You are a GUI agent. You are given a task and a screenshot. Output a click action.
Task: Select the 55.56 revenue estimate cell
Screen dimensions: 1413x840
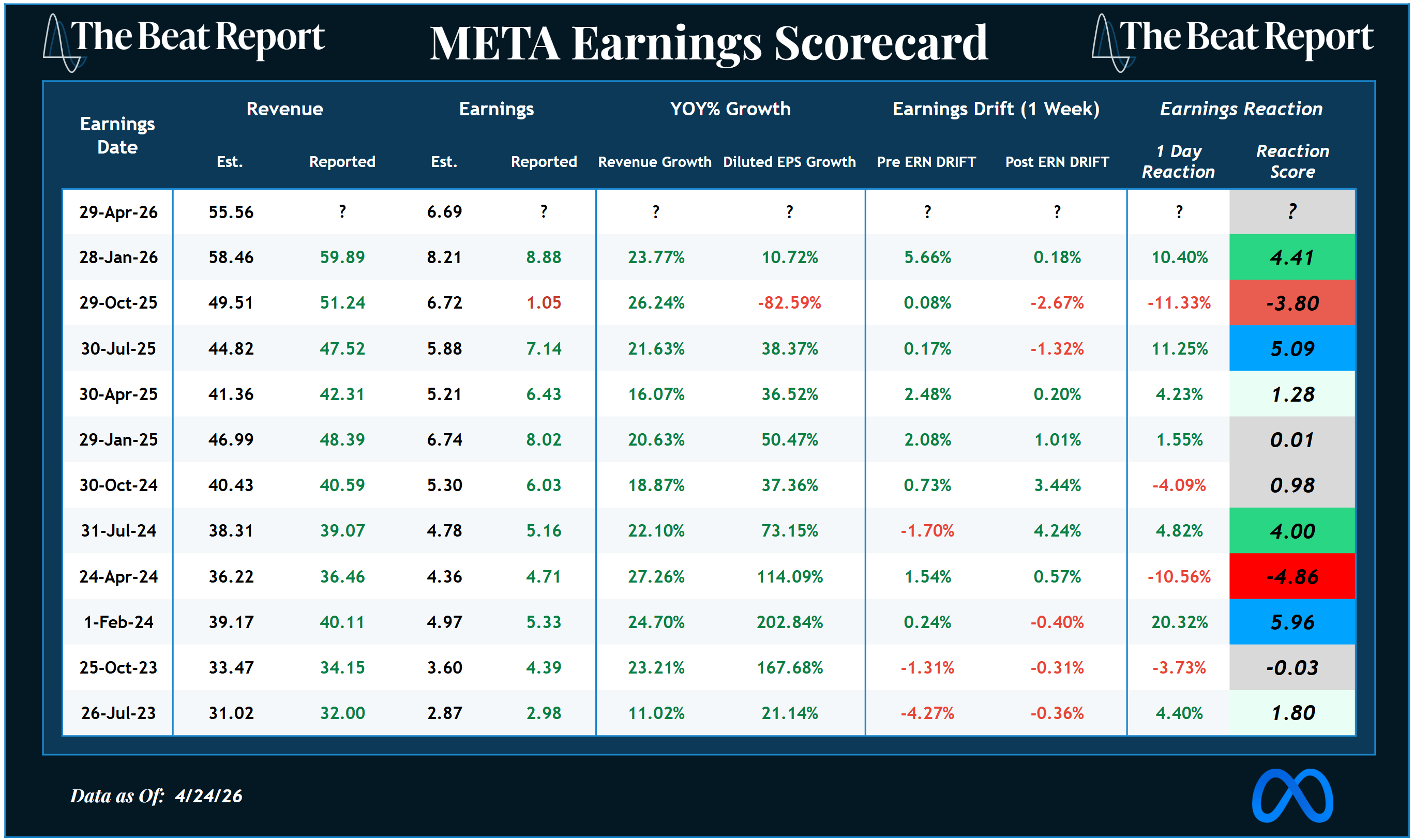point(231,212)
